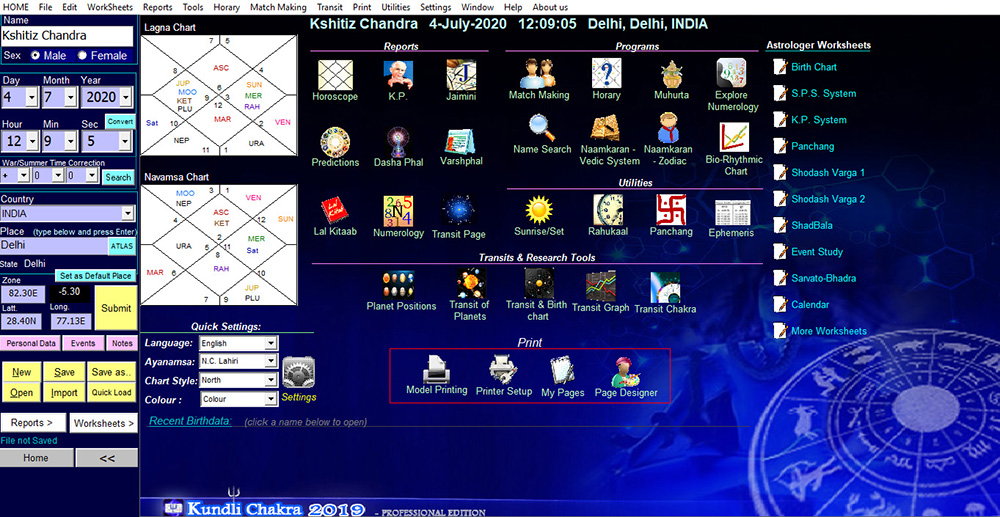
Task: Open the Transit menu
Action: pos(330,7)
